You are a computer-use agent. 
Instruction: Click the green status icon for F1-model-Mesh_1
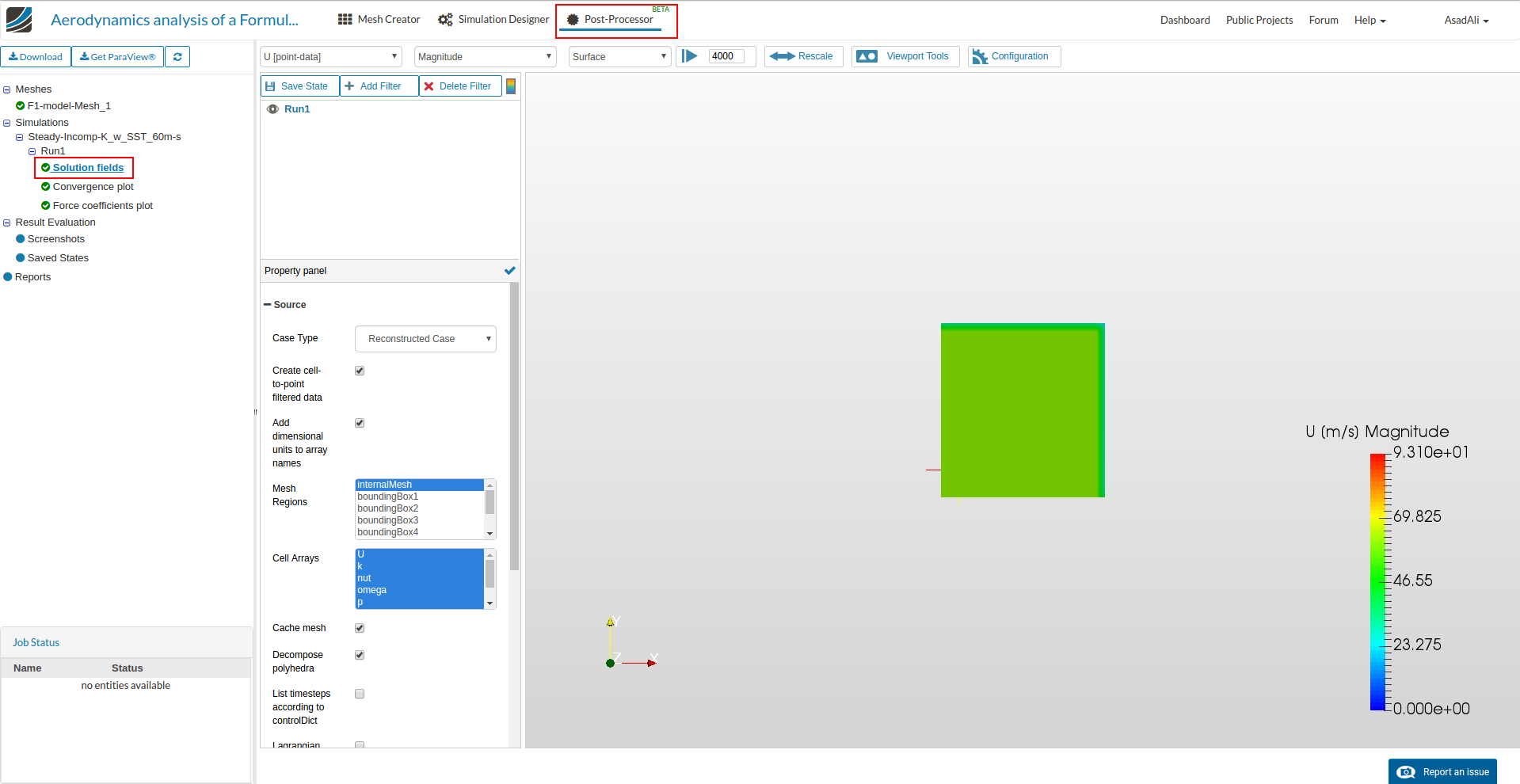[21, 106]
